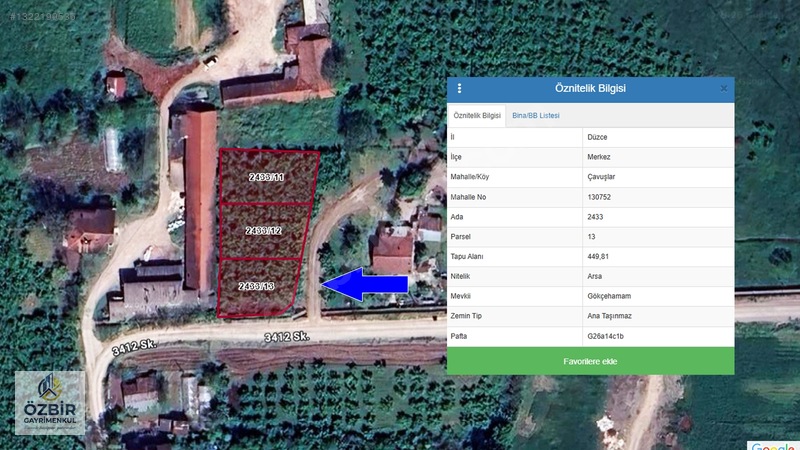Viewport: 800px width, 450px height.
Task: Click the Mahalle/Köy label
Action: (469, 177)
